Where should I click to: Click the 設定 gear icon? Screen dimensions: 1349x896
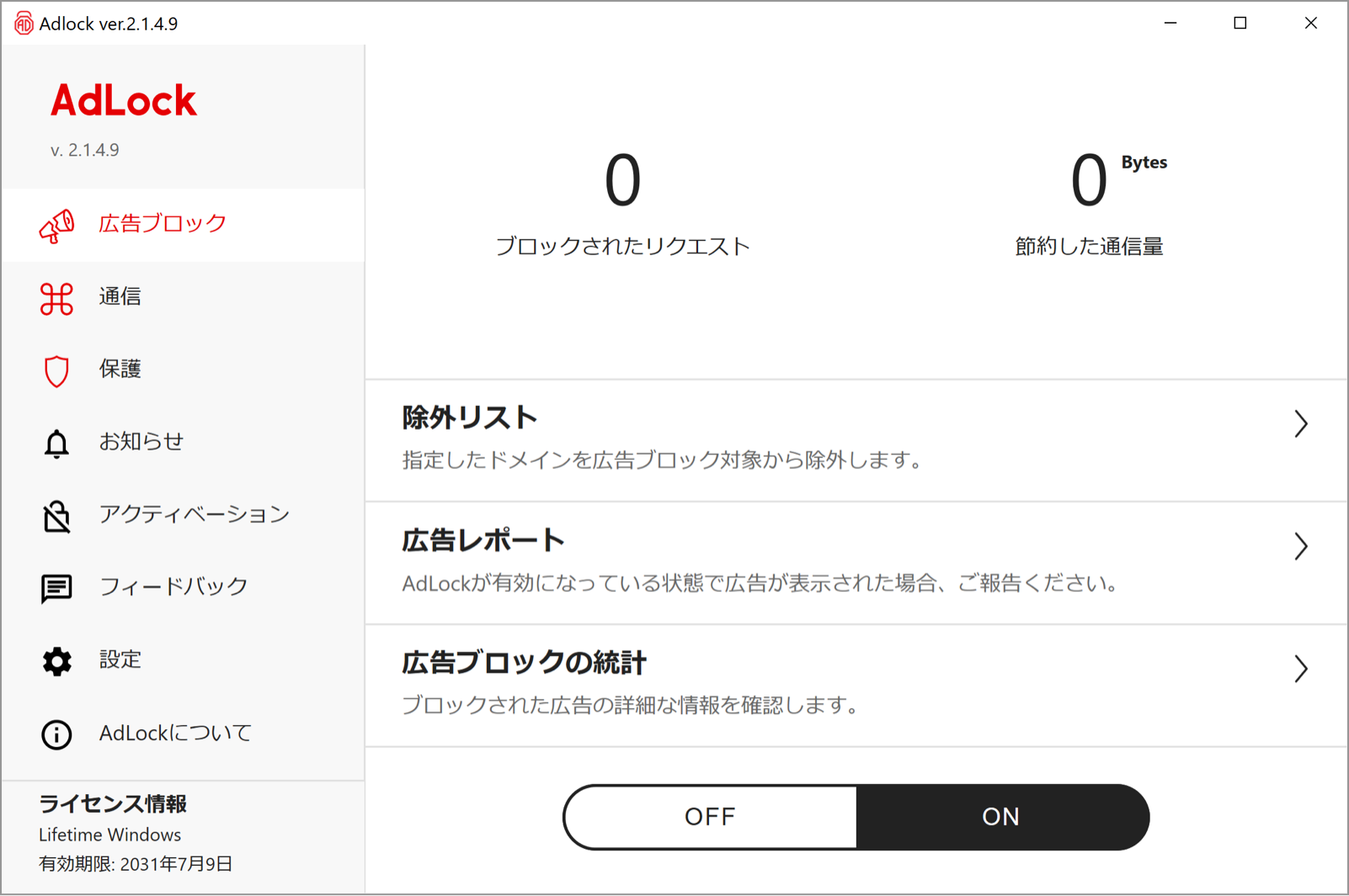click(x=56, y=661)
